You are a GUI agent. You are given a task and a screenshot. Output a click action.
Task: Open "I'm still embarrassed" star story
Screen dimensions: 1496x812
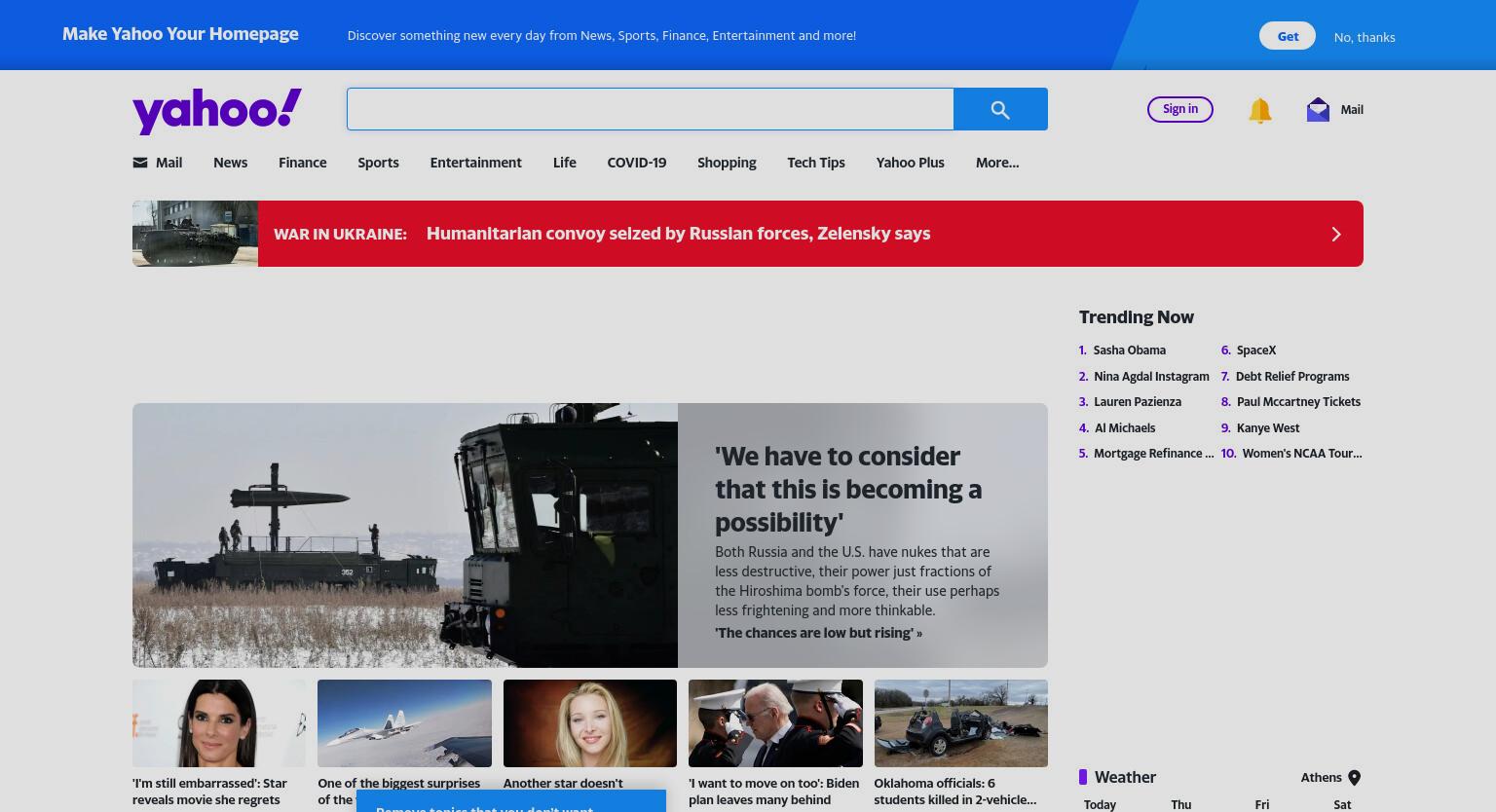pos(210,792)
